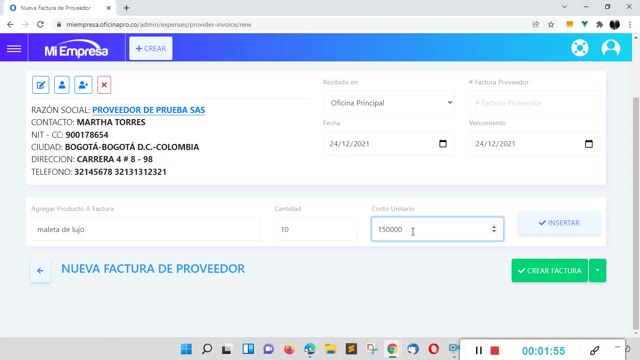Open File Explorer from the taskbar

[330, 349]
